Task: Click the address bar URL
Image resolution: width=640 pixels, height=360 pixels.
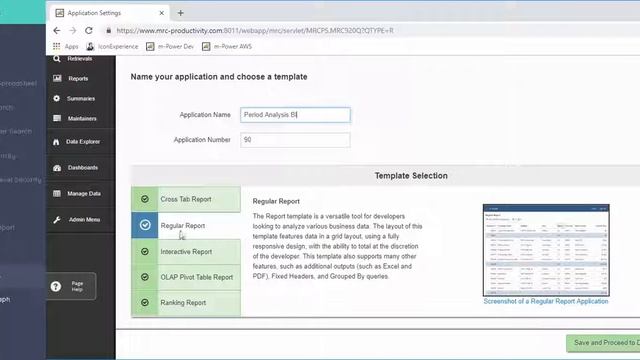Action: 255,31
